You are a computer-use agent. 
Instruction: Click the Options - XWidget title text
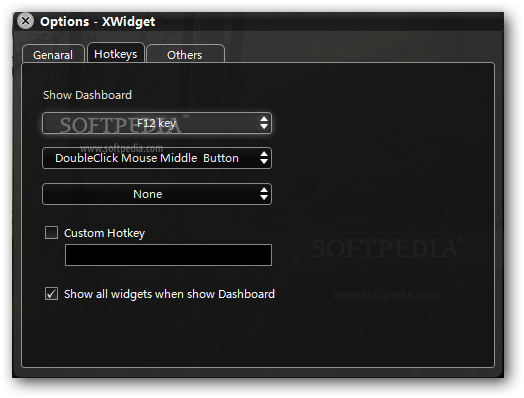click(x=97, y=22)
